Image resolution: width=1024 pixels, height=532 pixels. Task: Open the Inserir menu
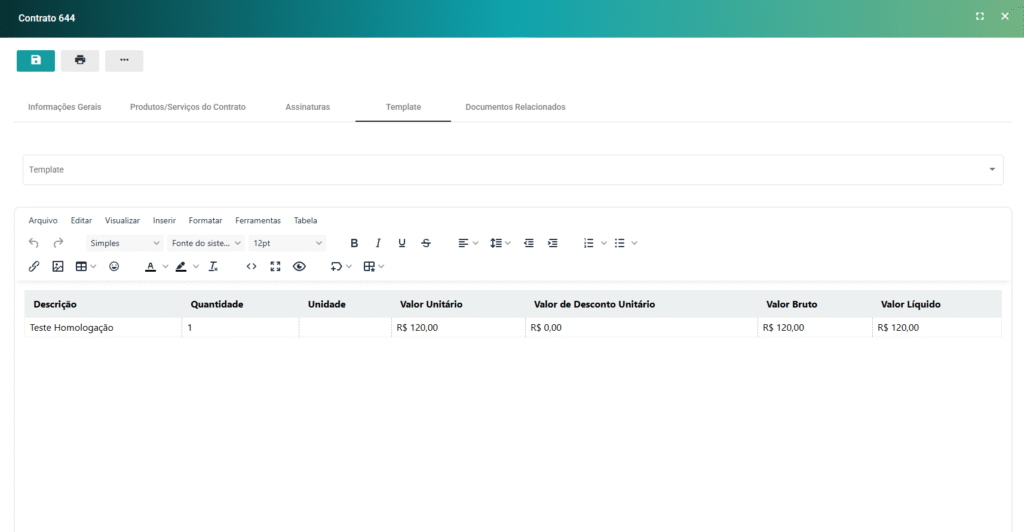(164, 220)
